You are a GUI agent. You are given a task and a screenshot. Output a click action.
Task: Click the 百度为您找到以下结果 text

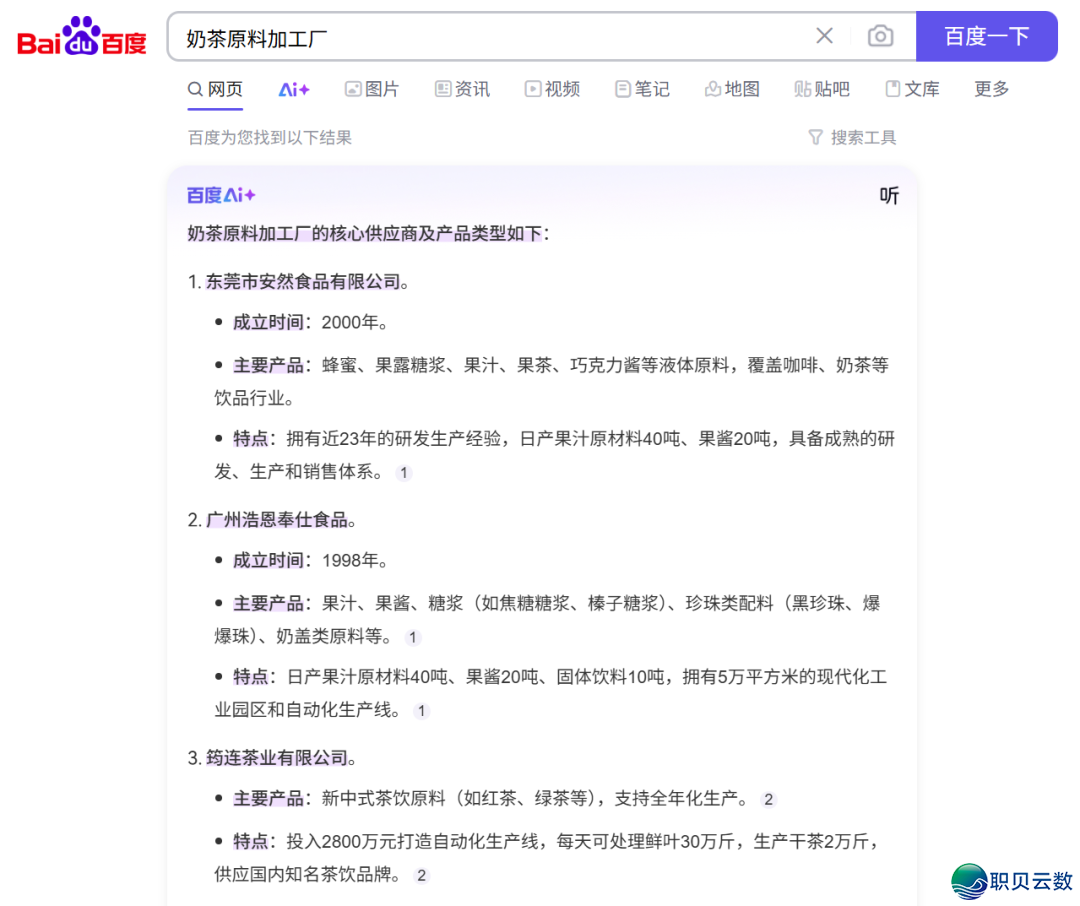[269, 138]
